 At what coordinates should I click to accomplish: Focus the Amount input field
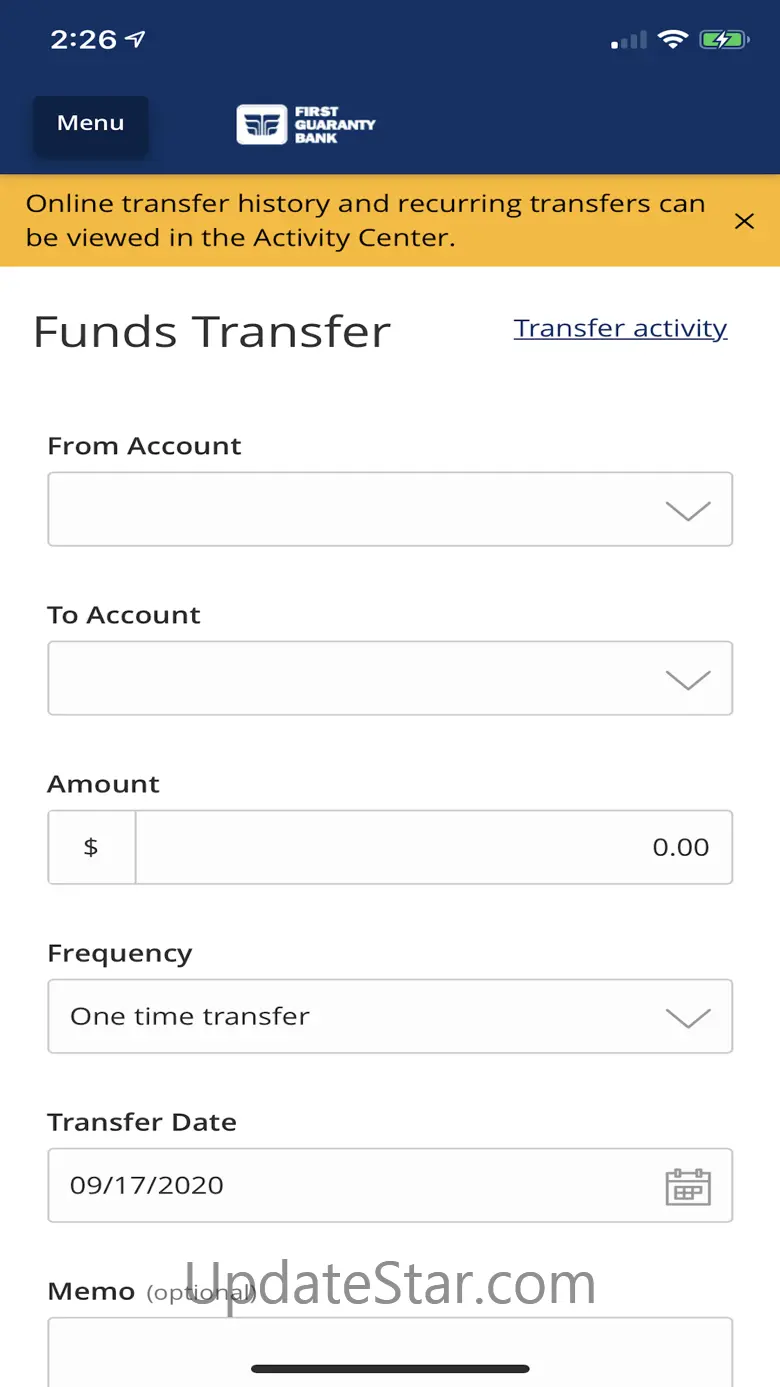[434, 847]
